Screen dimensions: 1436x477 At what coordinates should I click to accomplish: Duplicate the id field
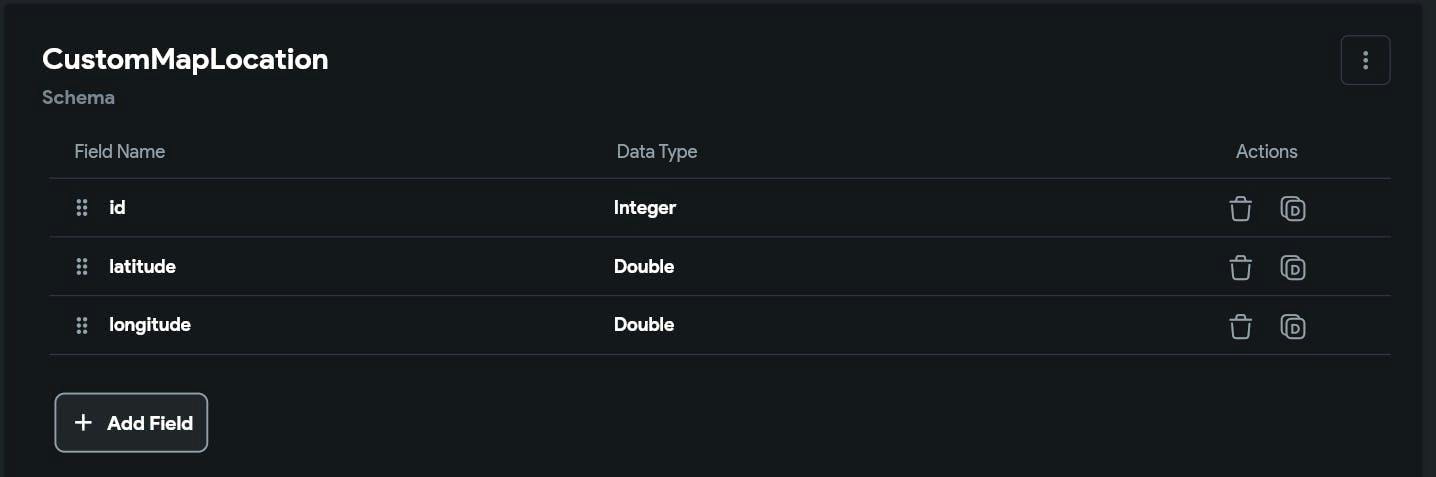pos(1293,209)
